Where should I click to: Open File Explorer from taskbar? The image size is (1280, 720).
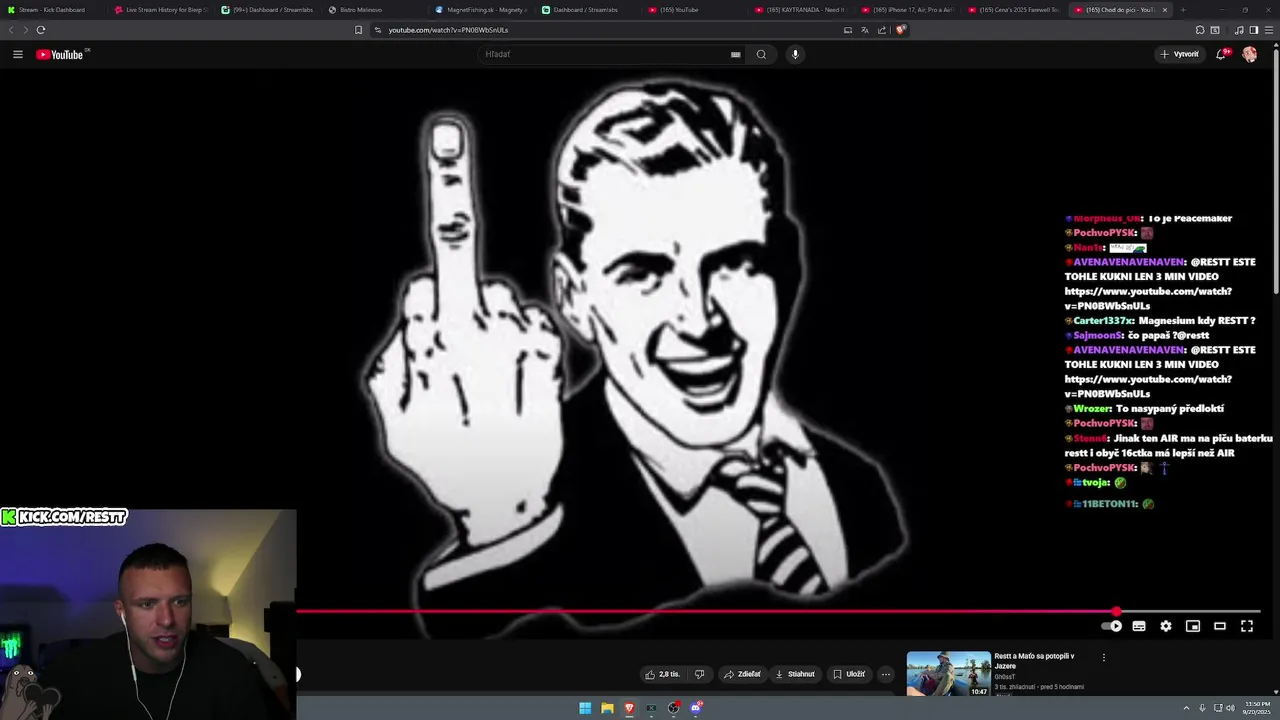(607, 708)
